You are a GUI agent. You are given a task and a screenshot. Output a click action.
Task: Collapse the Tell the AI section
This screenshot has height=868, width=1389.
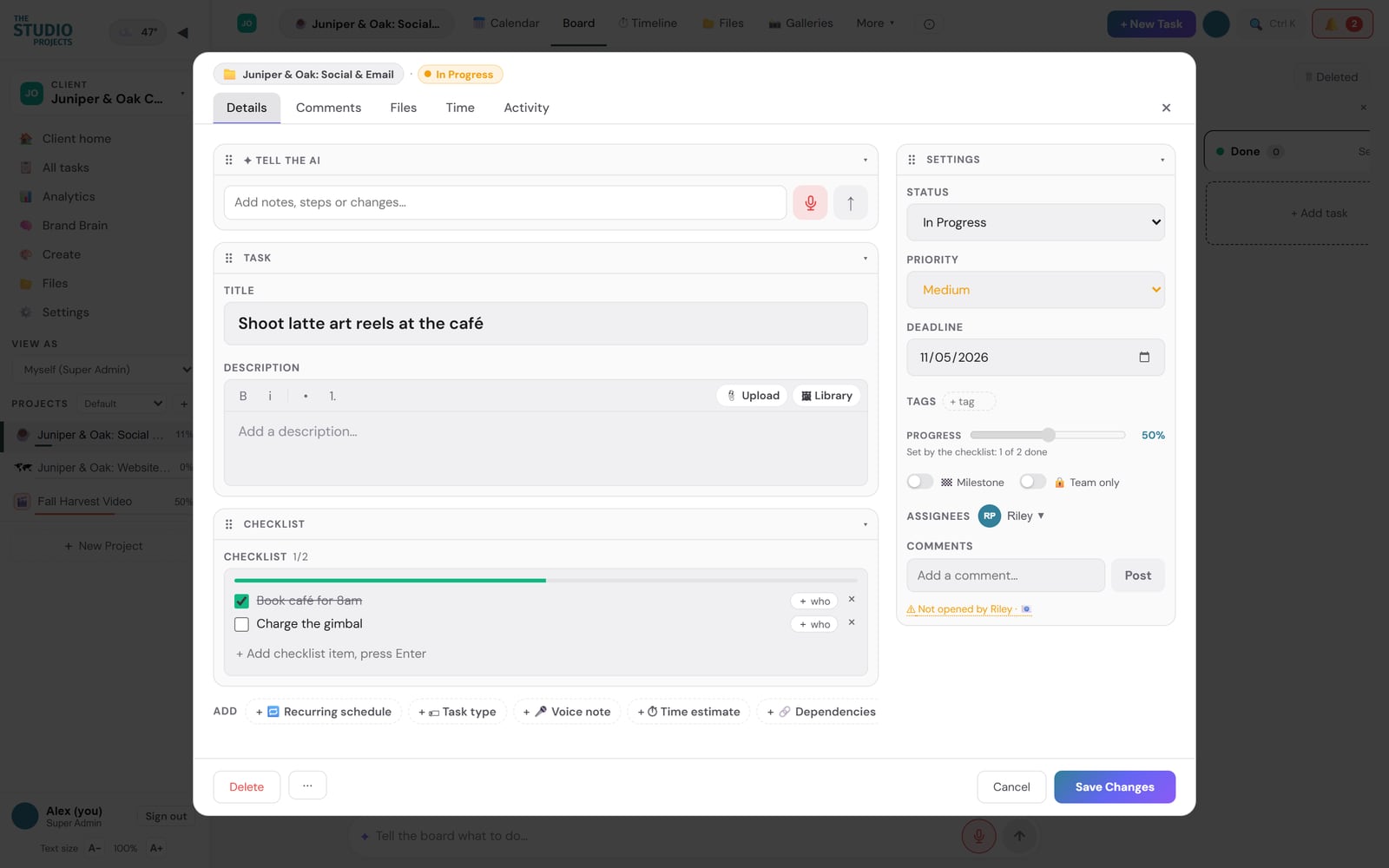tap(865, 160)
